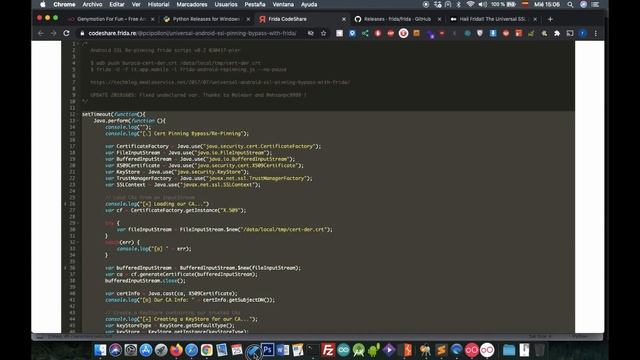Collapse the setTimeout function fold arrow
The height and width of the screenshot is (360, 640).
pyautogui.click(x=78, y=114)
